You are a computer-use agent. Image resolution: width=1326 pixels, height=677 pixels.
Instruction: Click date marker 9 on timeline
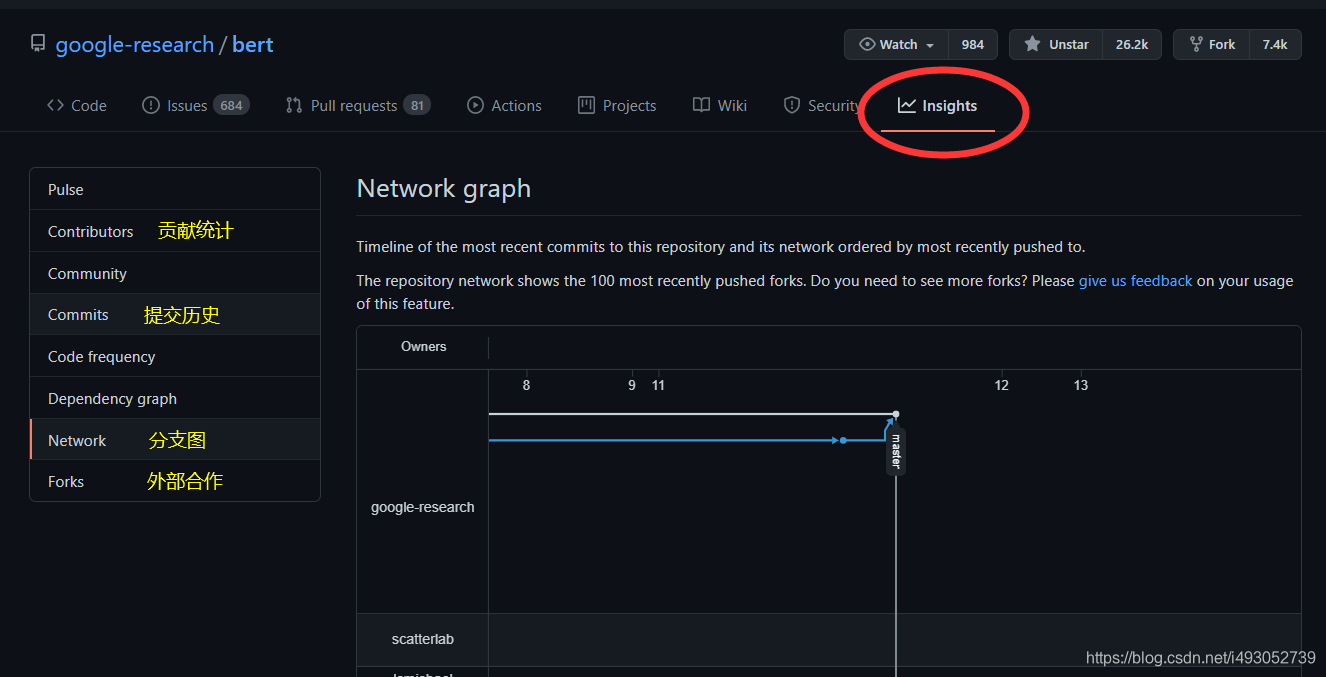(x=632, y=385)
